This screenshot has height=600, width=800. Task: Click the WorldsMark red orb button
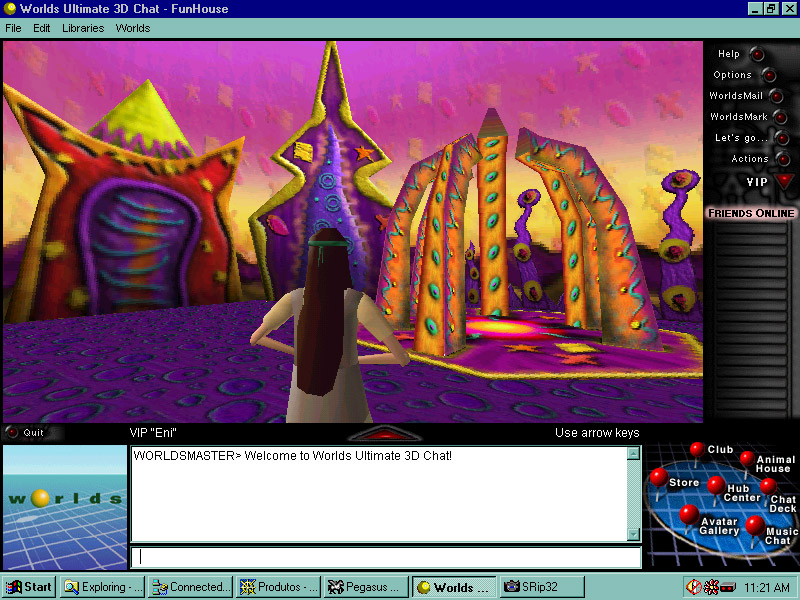tap(780, 117)
